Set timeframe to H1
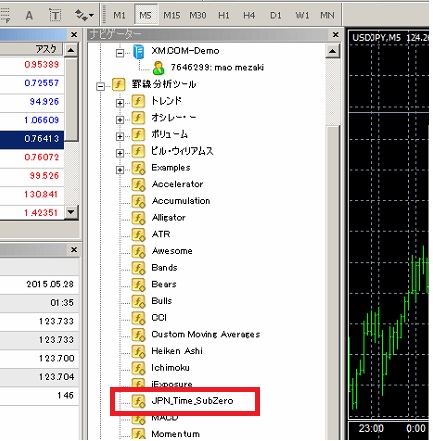The width and height of the screenshot is (433, 441). 224,15
